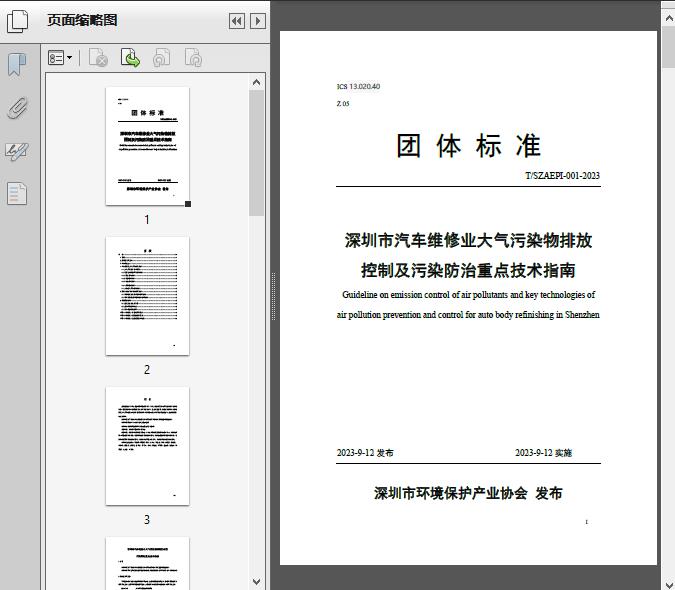Click the thumbnail panel scrollbar thumb
The width and height of the screenshot is (675, 590).
click(257, 153)
